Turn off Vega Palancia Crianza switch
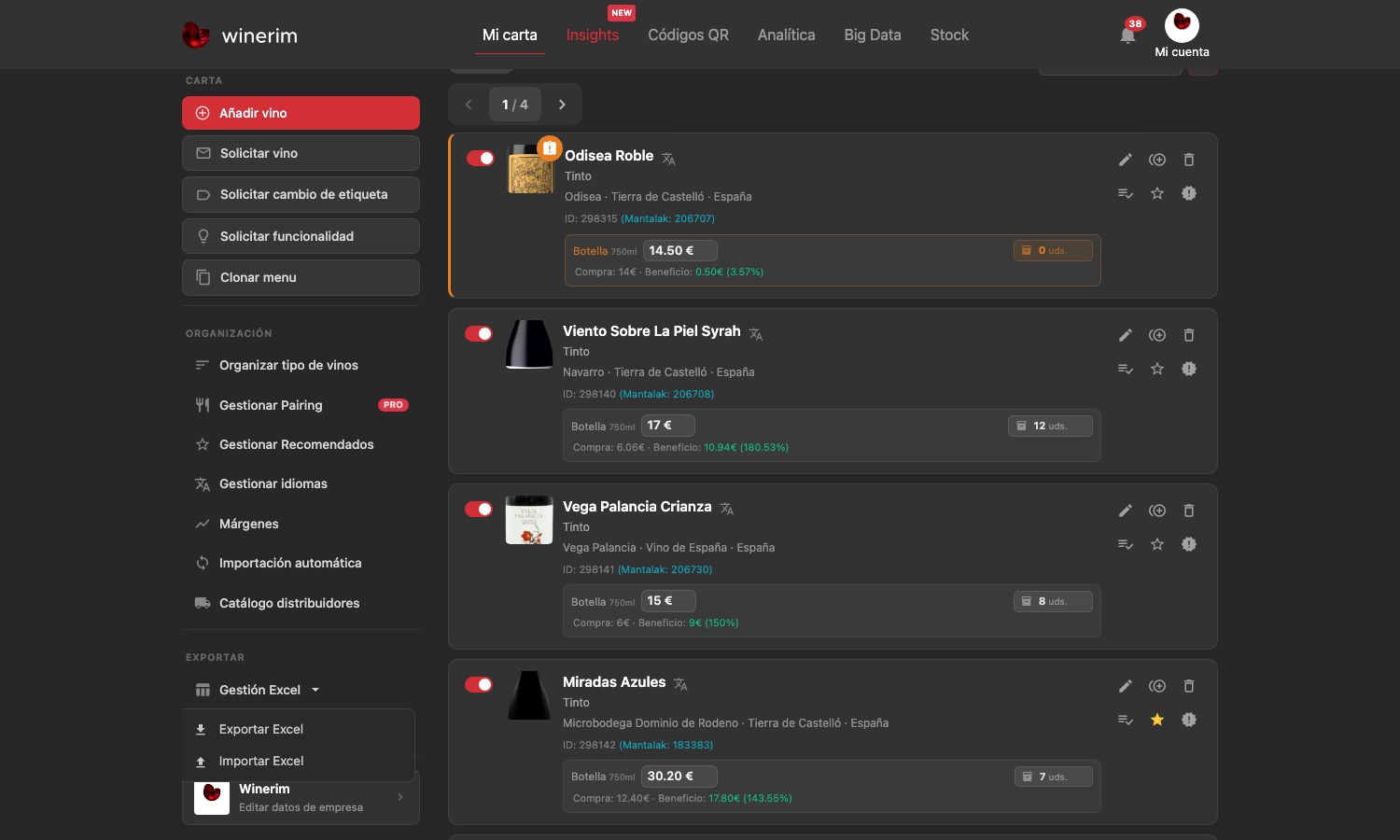This screenshot has width=1400, height=840. 479,509
